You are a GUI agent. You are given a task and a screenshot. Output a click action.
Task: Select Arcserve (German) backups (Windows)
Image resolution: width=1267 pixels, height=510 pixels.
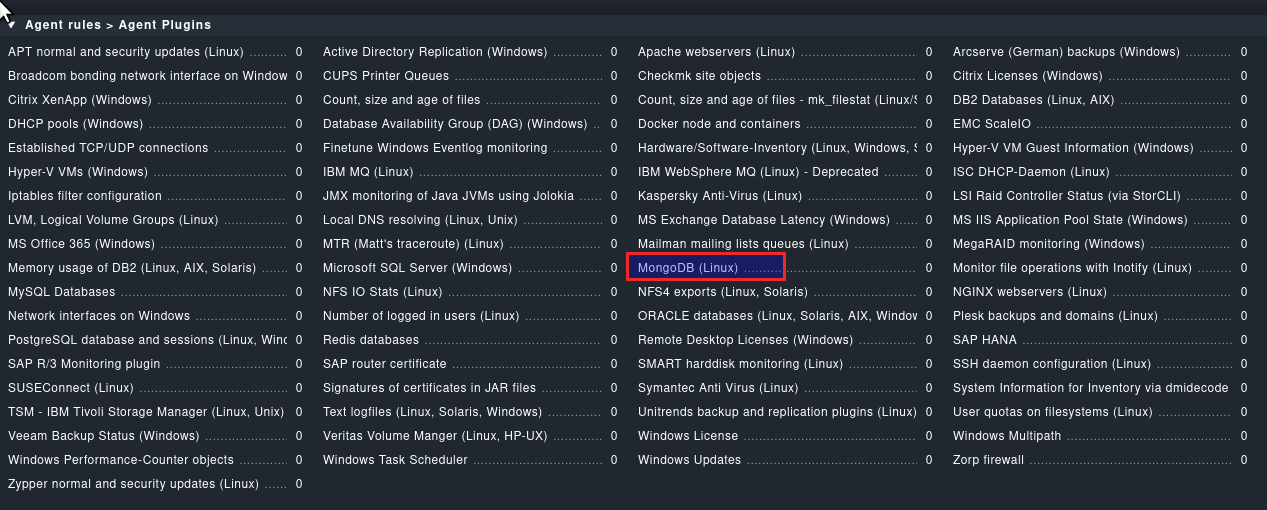tap(1066, 52)
